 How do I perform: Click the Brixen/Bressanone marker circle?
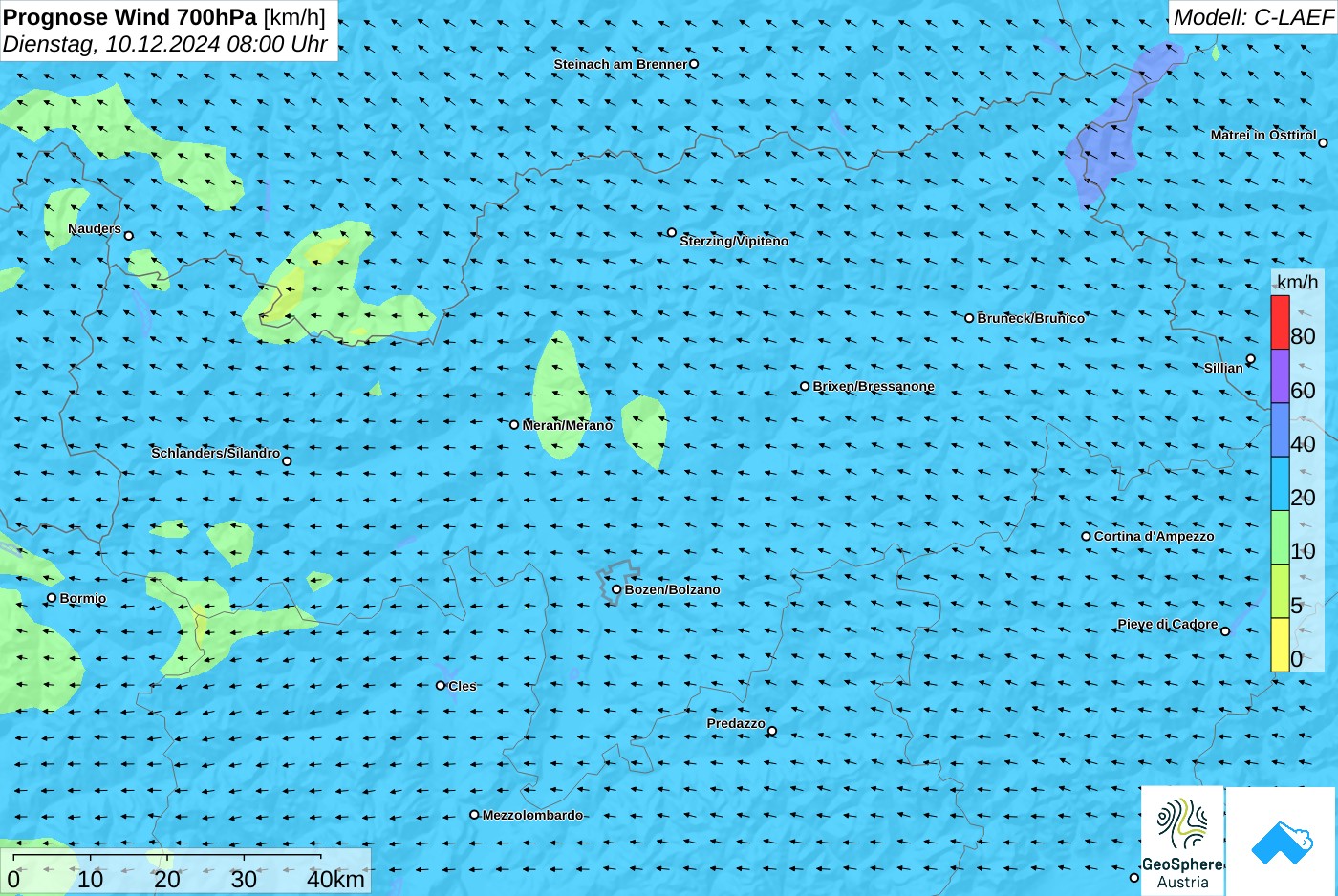[805, 387]
